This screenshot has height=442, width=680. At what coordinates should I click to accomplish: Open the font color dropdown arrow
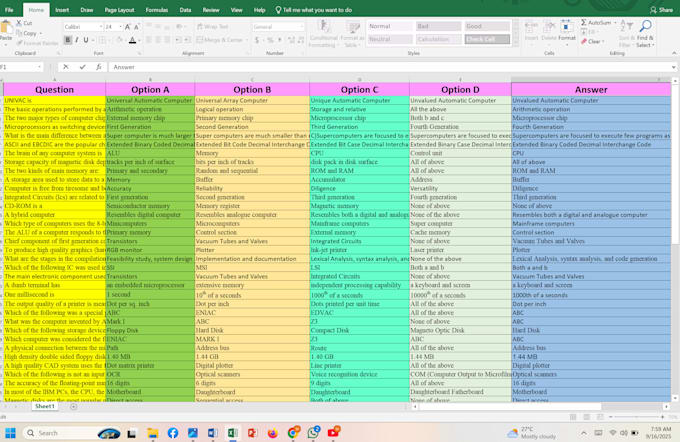point(139,40)
